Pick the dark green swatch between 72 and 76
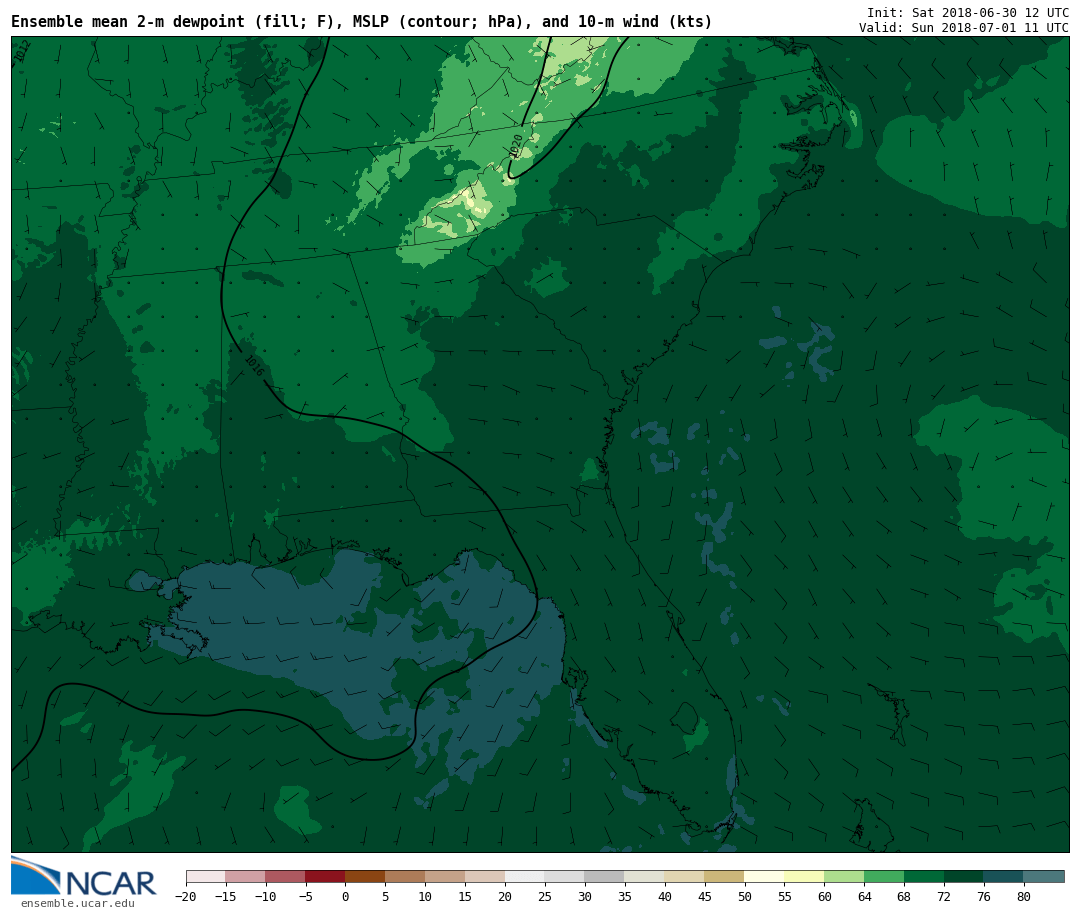1080x915 pixels. click(964, 876)
